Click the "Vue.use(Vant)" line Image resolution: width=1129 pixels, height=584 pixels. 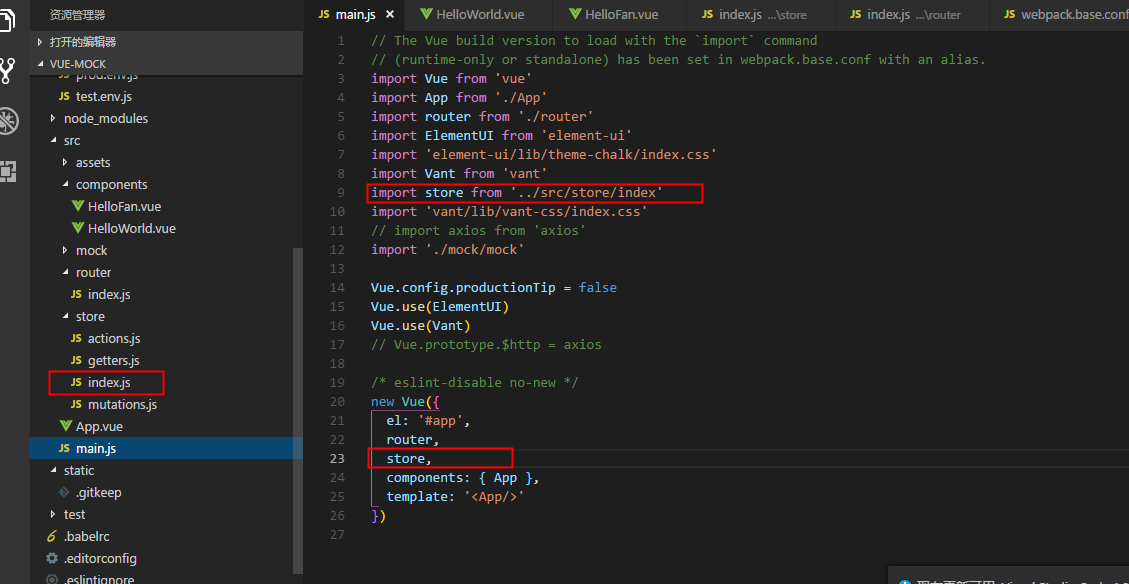(x=421, y=325)
